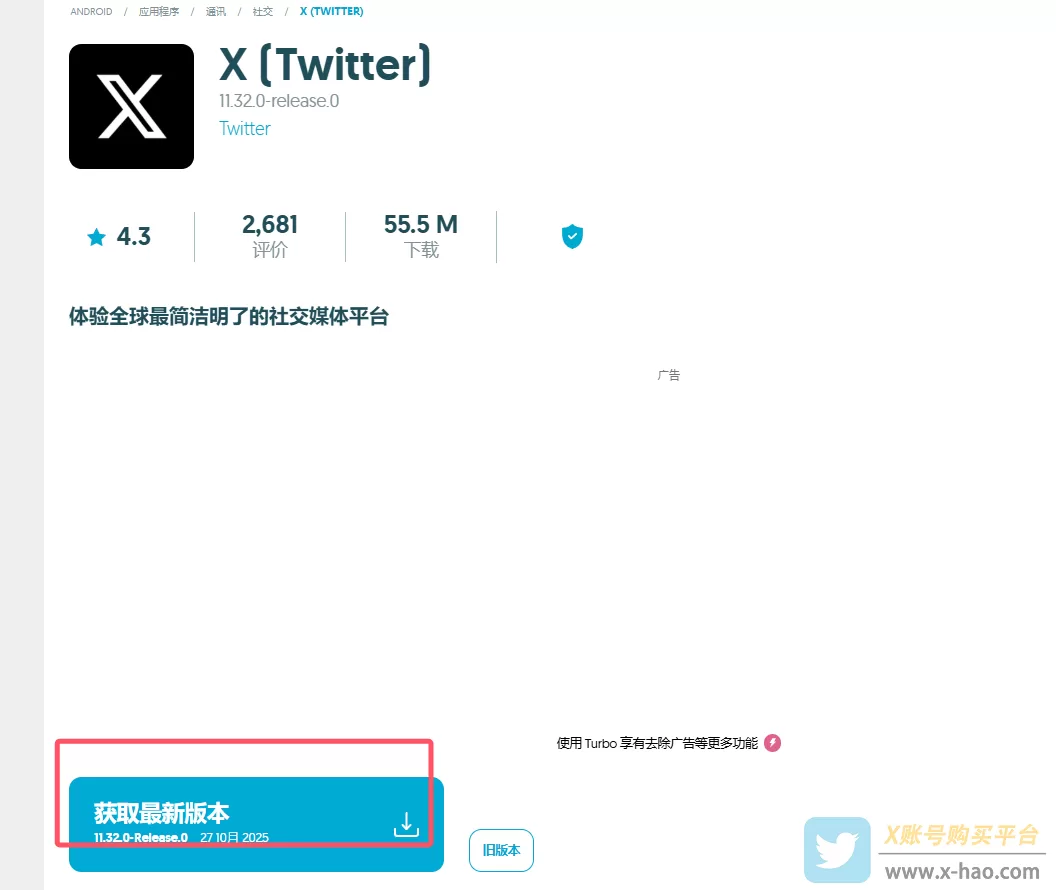View the 2,681 评价 reviews
This screenshot has height=890, width=1056.
click(x=269, y=236)
